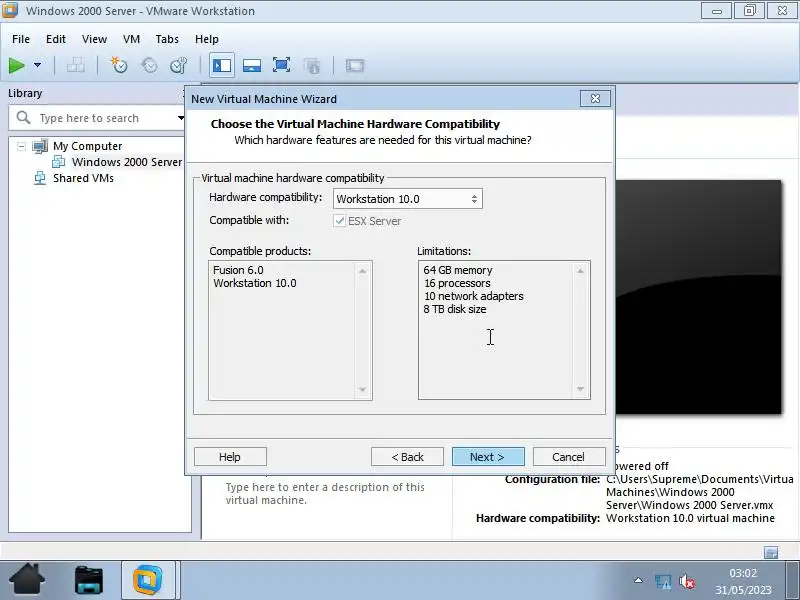Go back with the < Back button
This screenshot has height=600, width=800.
[407, 457]
